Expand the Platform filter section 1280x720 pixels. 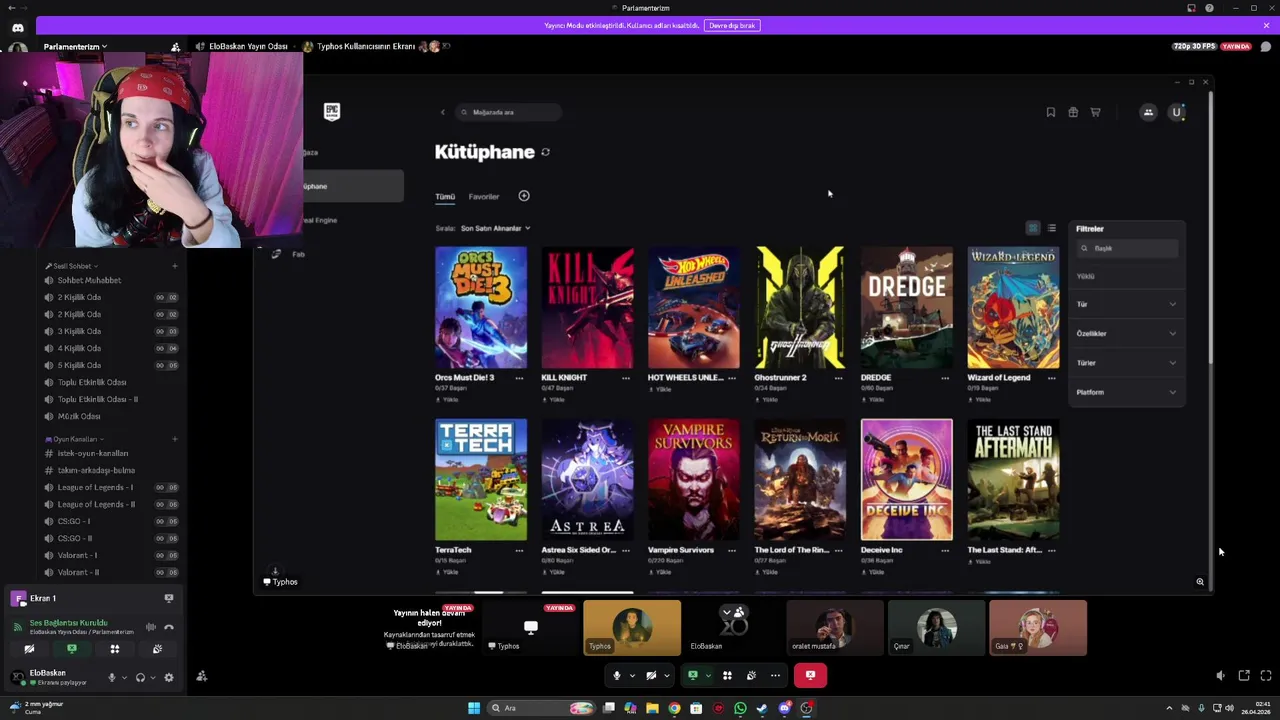1126,392
